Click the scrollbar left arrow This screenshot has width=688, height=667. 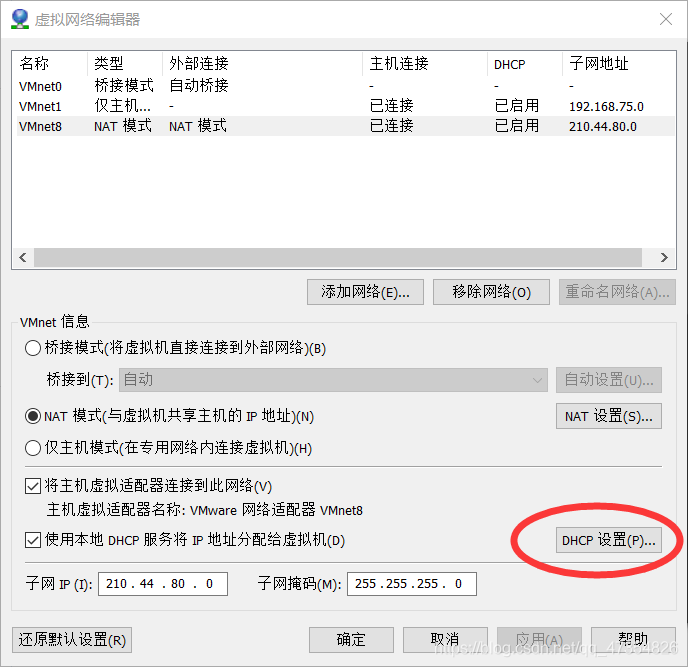pos(23,258)
